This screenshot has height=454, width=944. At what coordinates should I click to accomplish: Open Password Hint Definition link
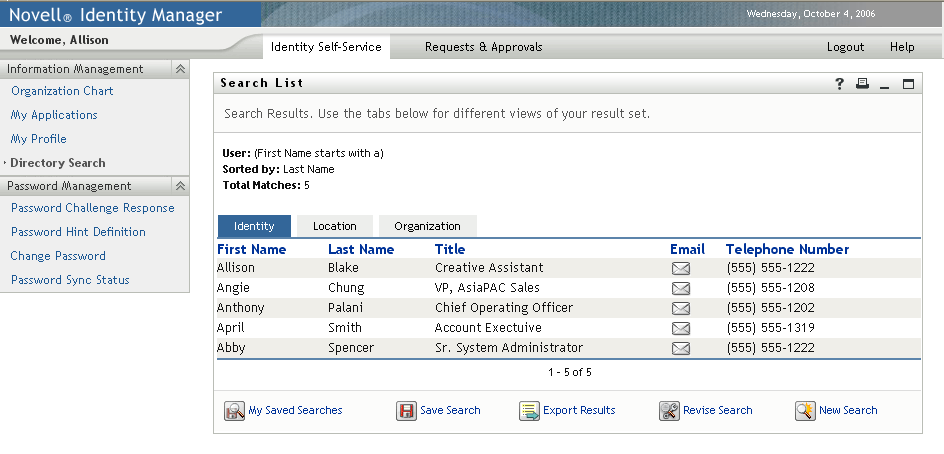tap(78, 232)
